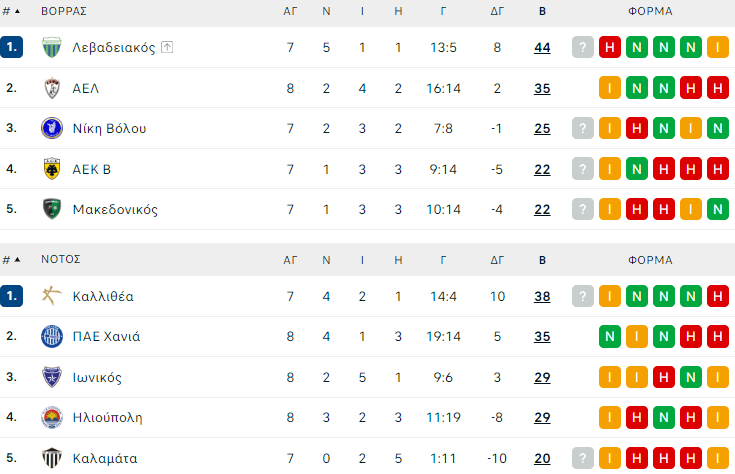
Task: Click the gray upcoming match badge for Λεβαδειακός
Action: [x=583, y=48]
